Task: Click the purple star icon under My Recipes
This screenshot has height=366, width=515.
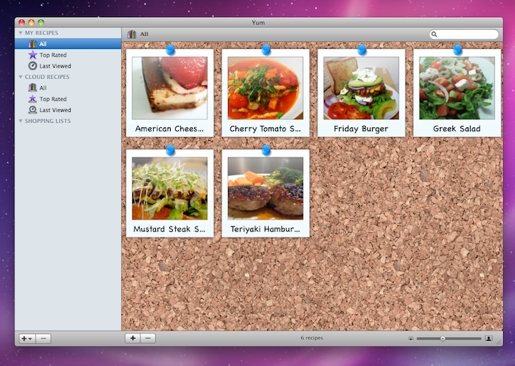Action: (32, 55)
